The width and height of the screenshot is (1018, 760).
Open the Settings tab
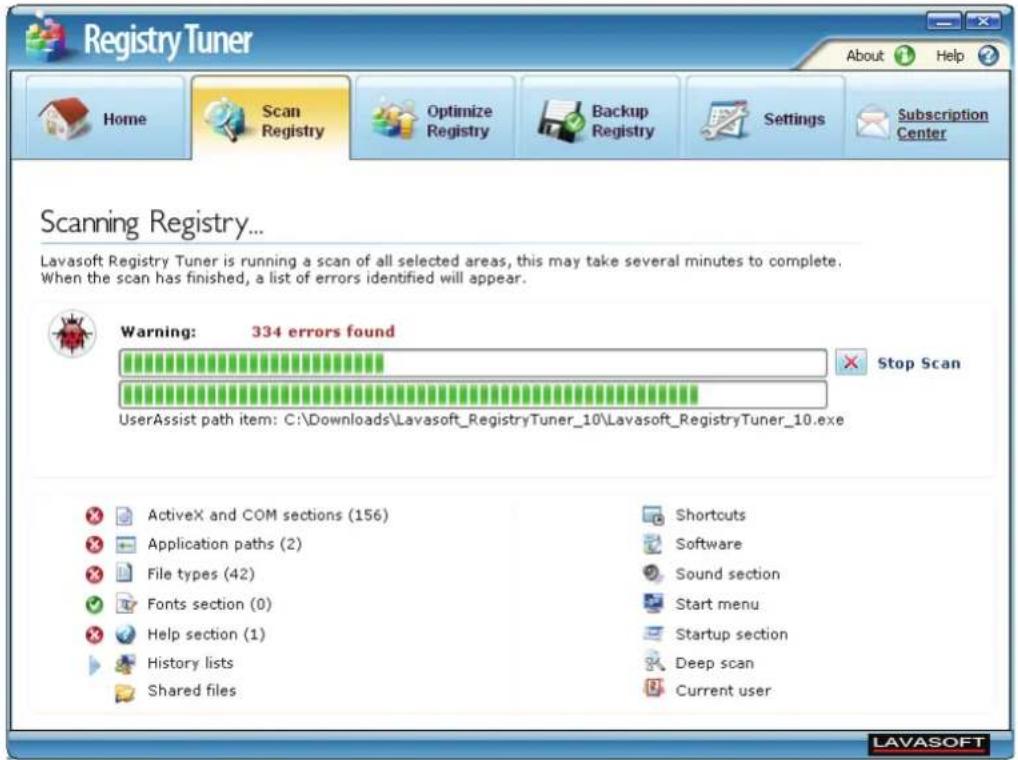tap(765, 118)
